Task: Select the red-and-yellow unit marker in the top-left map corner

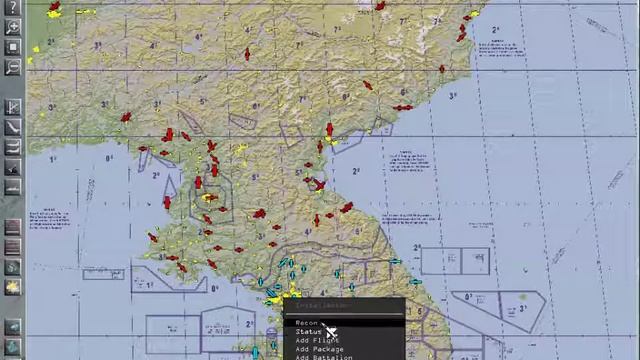Action: click(x=54, y=10)
